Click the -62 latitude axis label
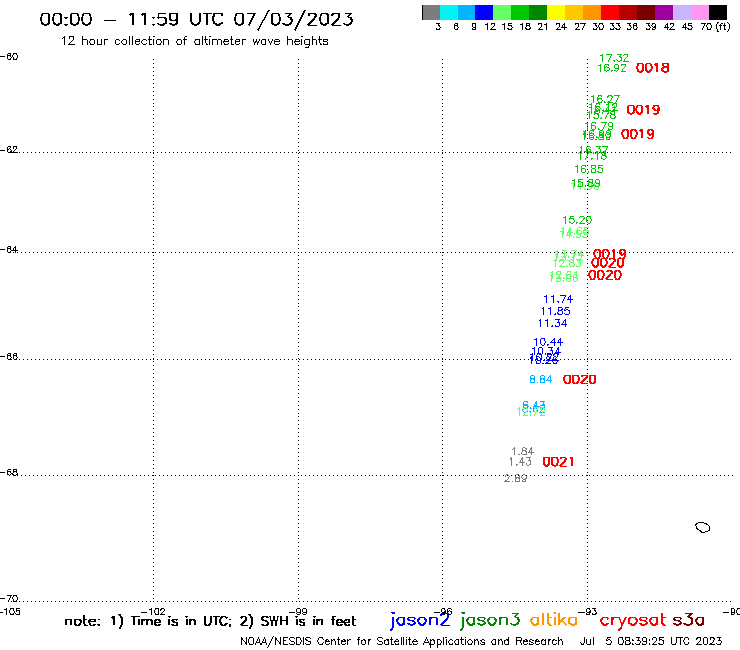Screen dimensions: 740x650 (9, 150)
